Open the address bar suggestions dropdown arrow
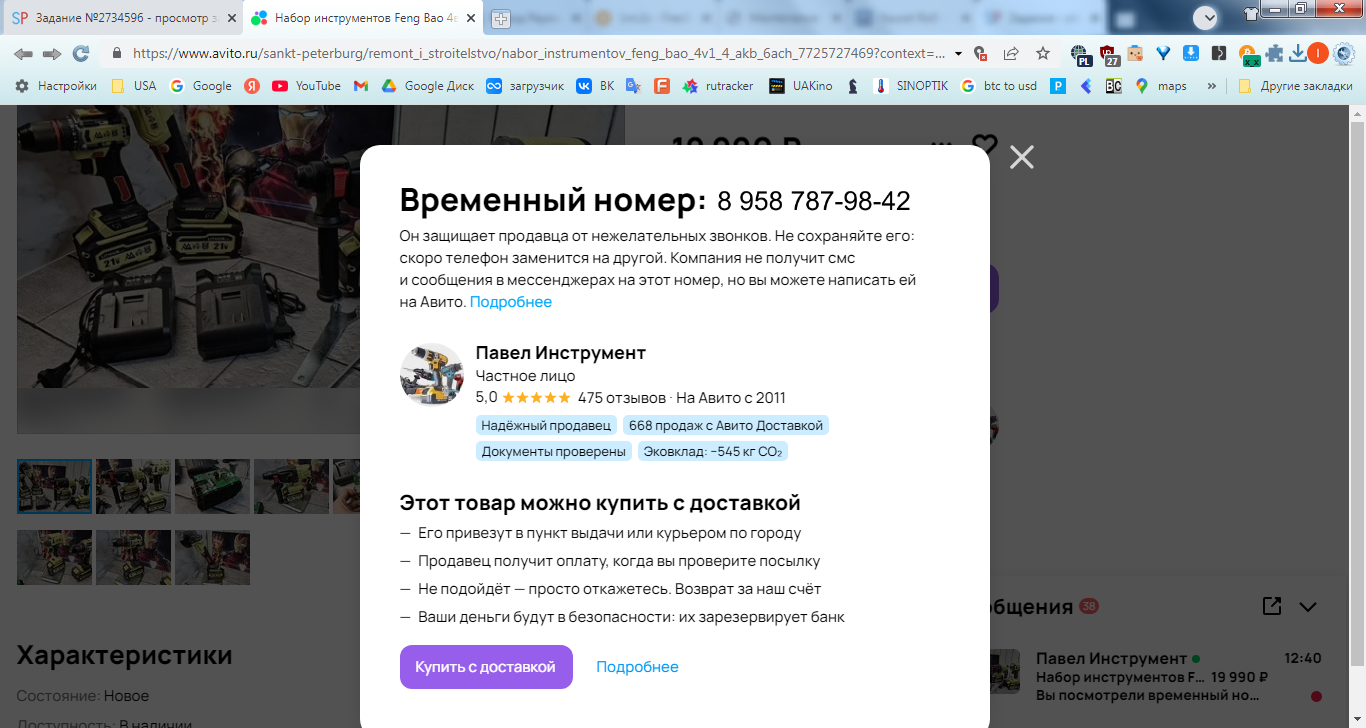 (959, 54)
